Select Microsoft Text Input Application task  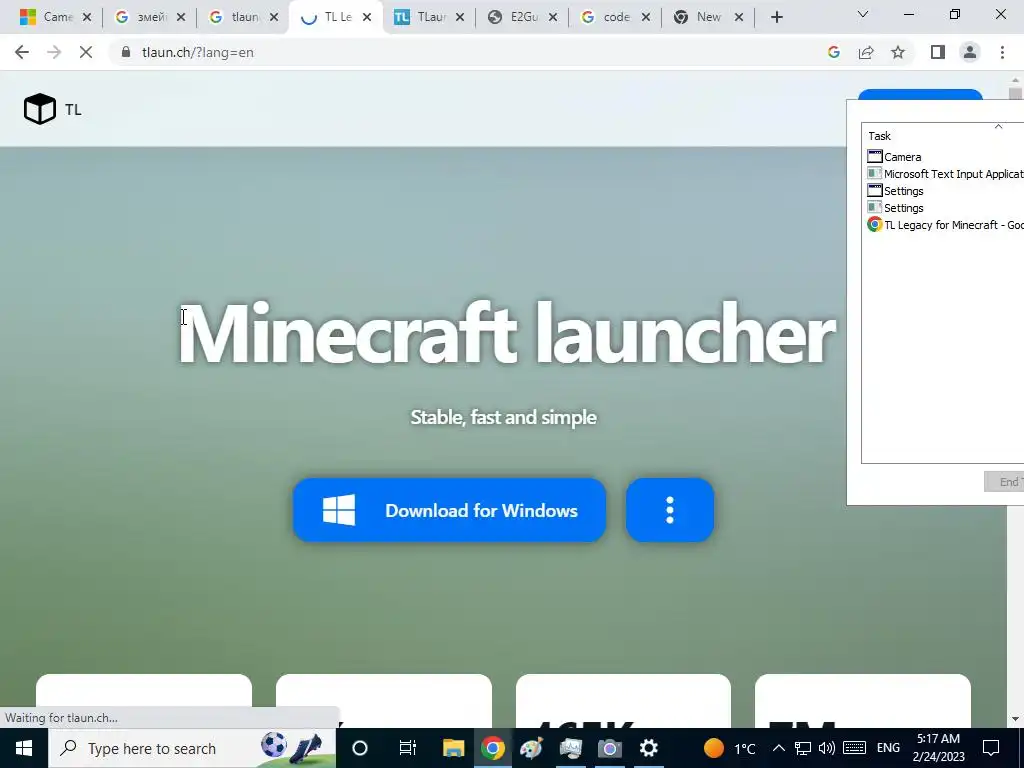click(x=944, y=174)
